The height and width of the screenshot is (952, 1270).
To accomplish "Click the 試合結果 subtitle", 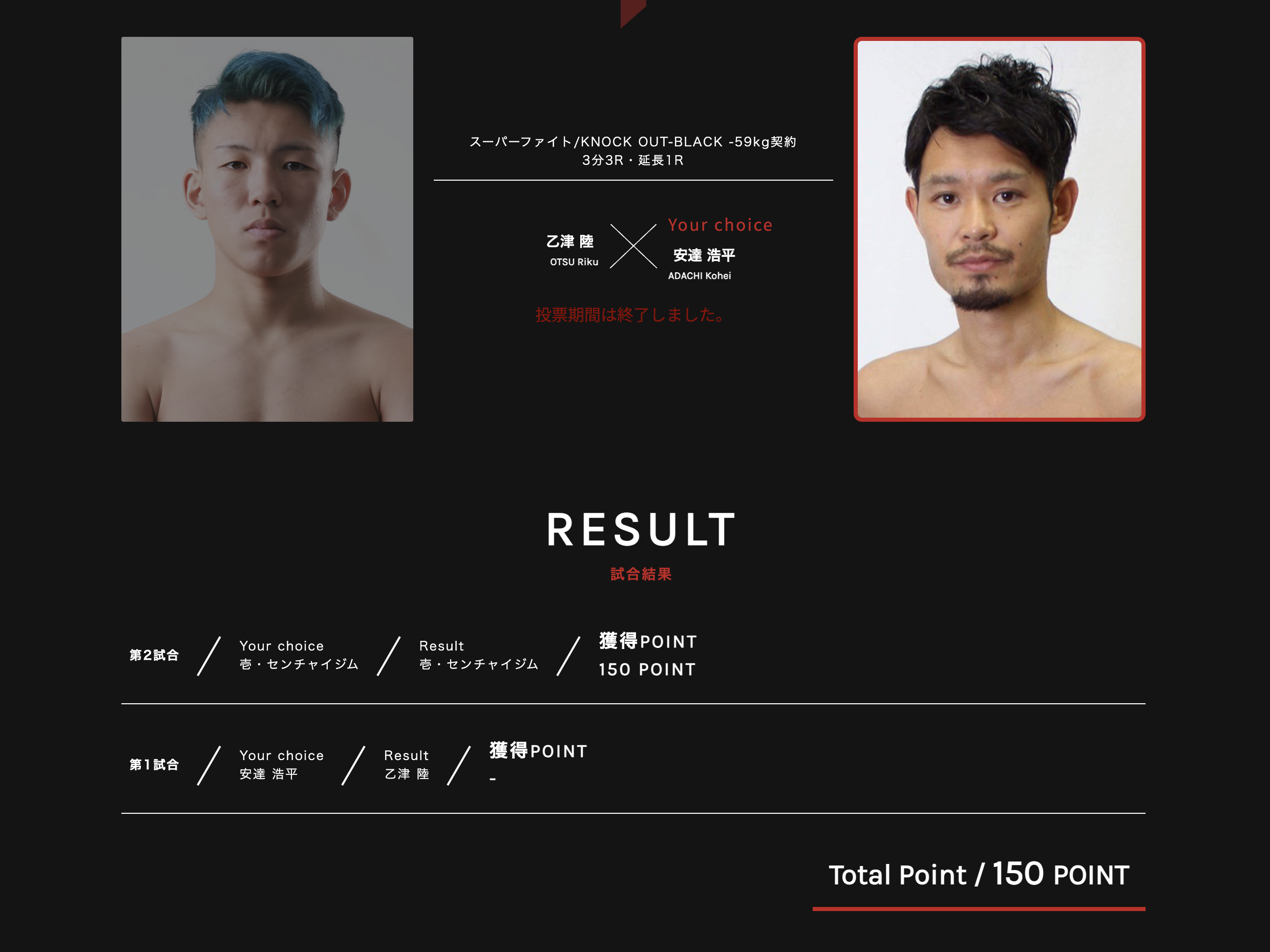I will click(x=641, y=574).
